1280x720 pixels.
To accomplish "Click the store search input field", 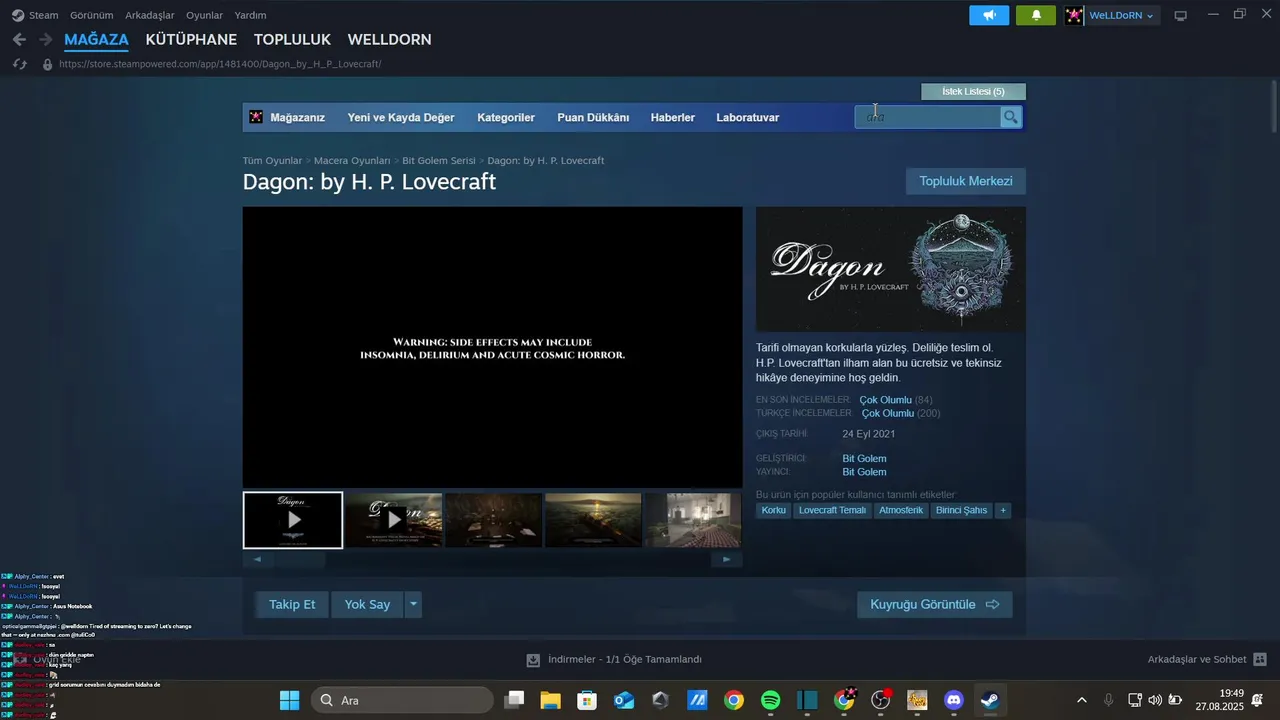I will tap(928, 117).
